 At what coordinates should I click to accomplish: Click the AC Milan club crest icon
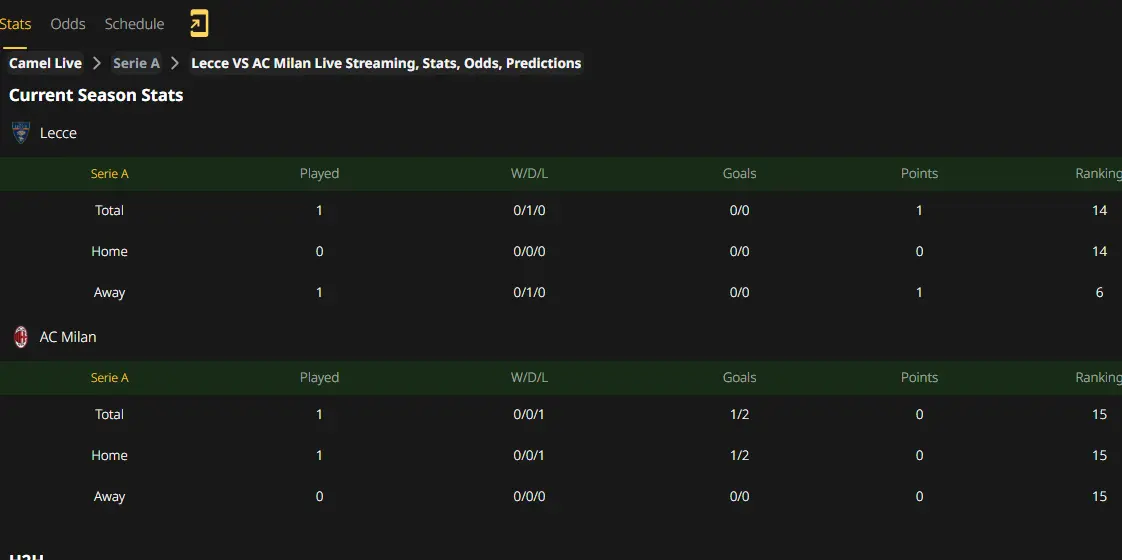[x=21, y=336]
